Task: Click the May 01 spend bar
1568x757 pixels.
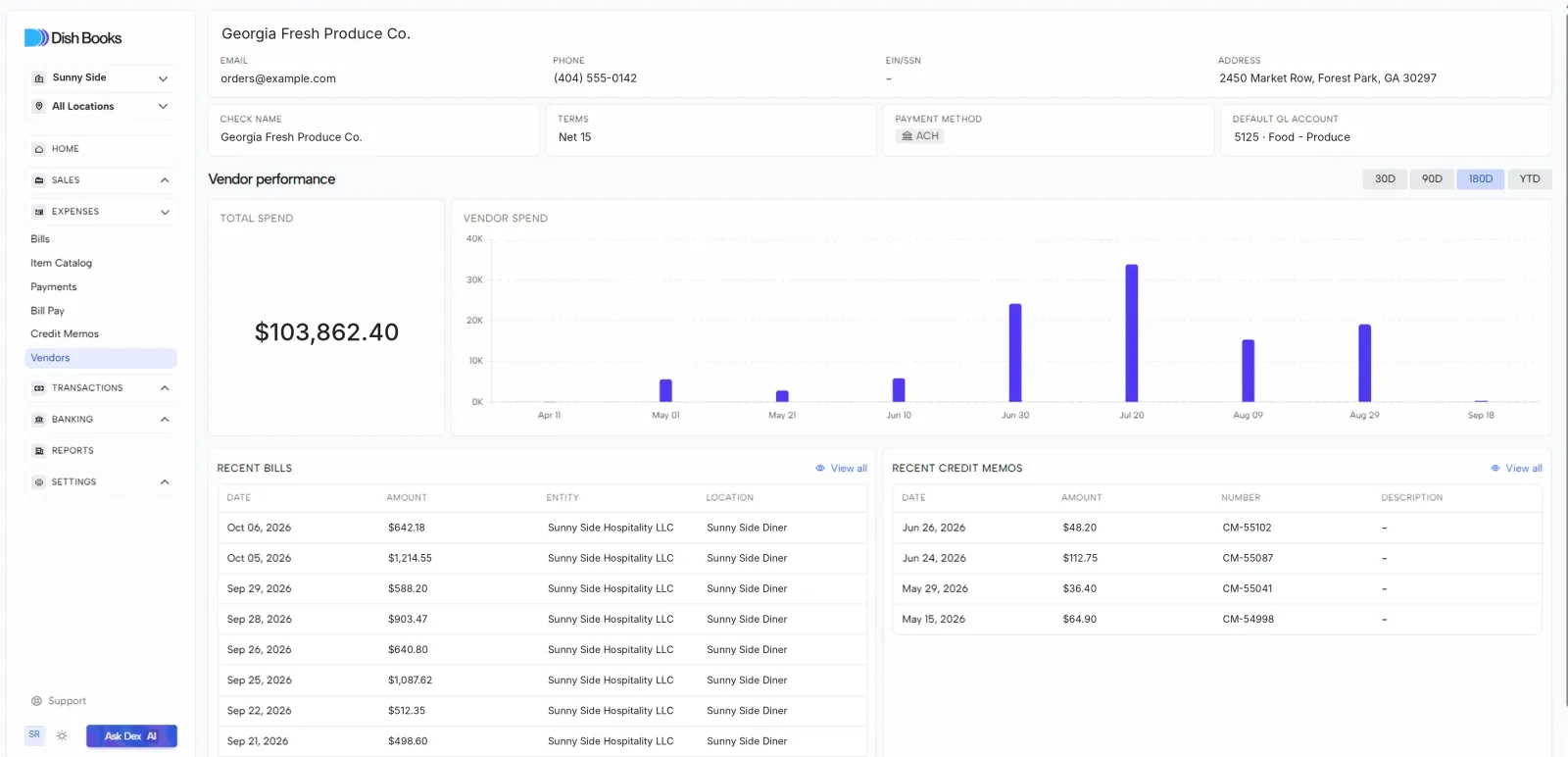Action: coord(665,390)
